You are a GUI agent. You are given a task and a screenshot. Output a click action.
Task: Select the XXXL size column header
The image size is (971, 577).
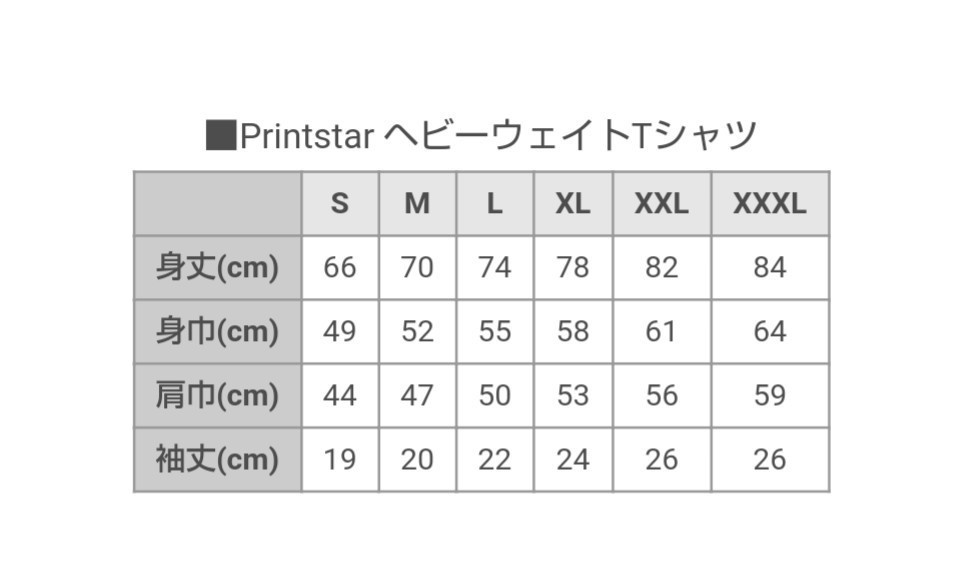pyautogui.click(x=769, y=204)
